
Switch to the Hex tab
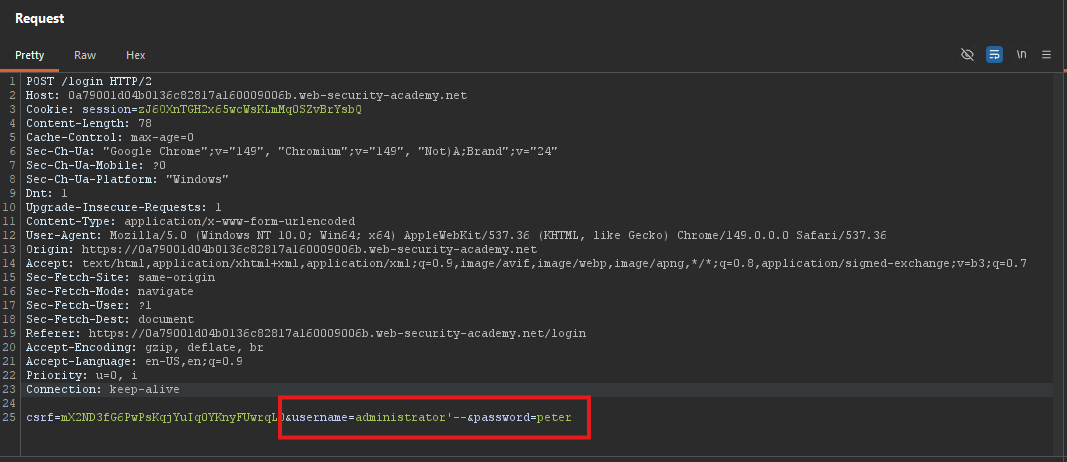(x=135, y=55)
